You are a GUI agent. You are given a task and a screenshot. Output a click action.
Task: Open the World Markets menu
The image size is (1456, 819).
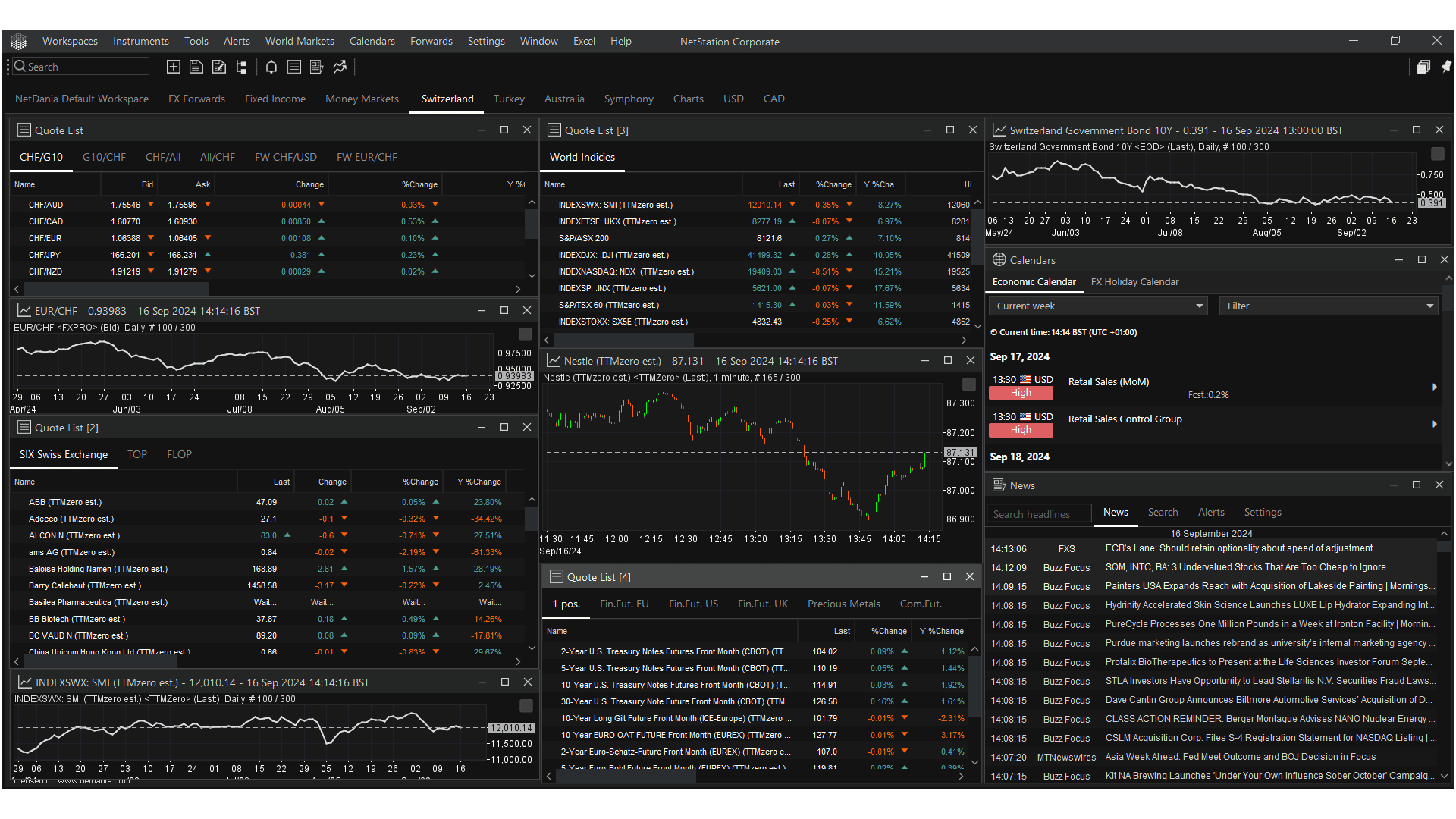pyautogui.click(x=300, y=41)
